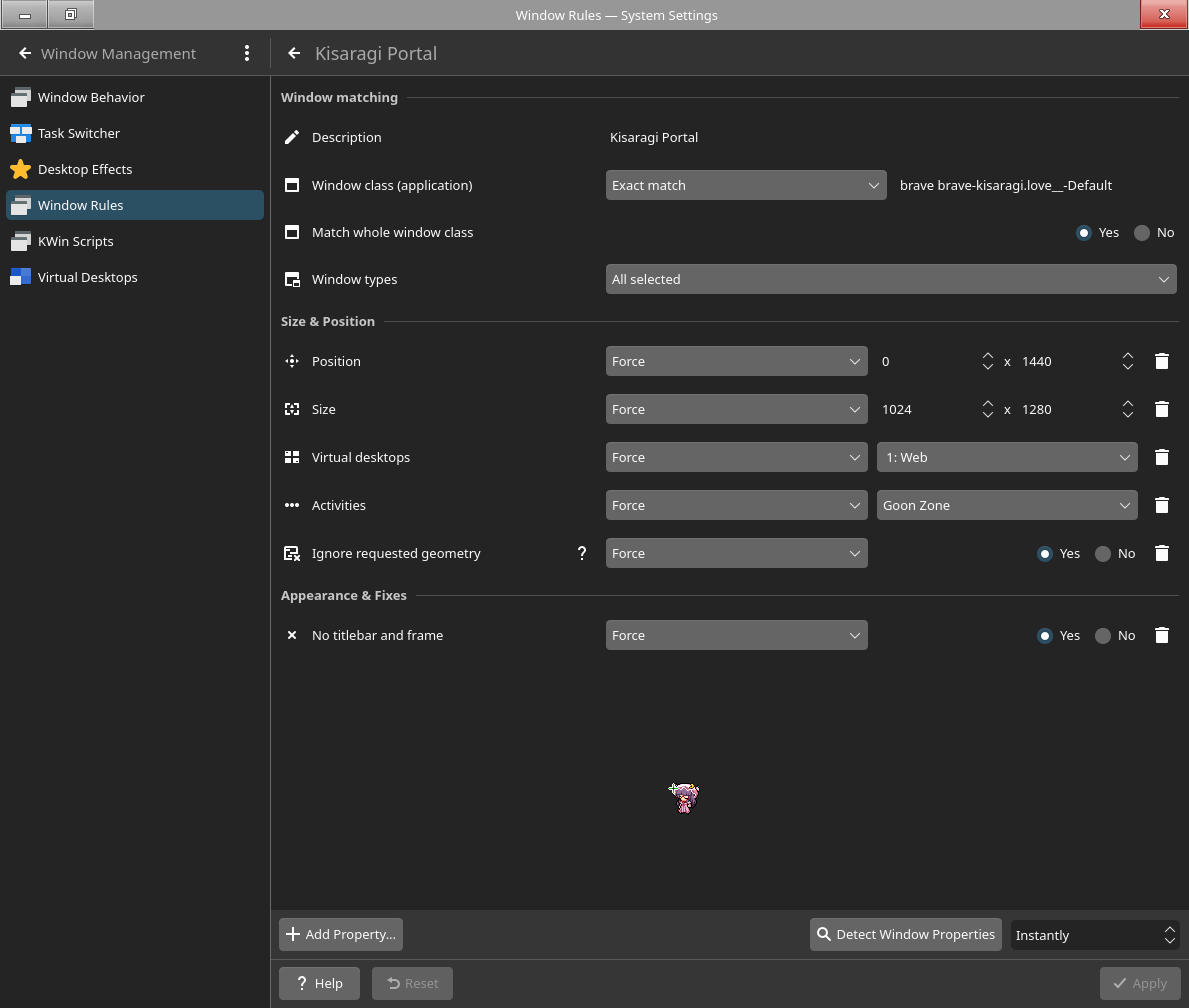Delete the Virtual desktops property

point(1162,457)
